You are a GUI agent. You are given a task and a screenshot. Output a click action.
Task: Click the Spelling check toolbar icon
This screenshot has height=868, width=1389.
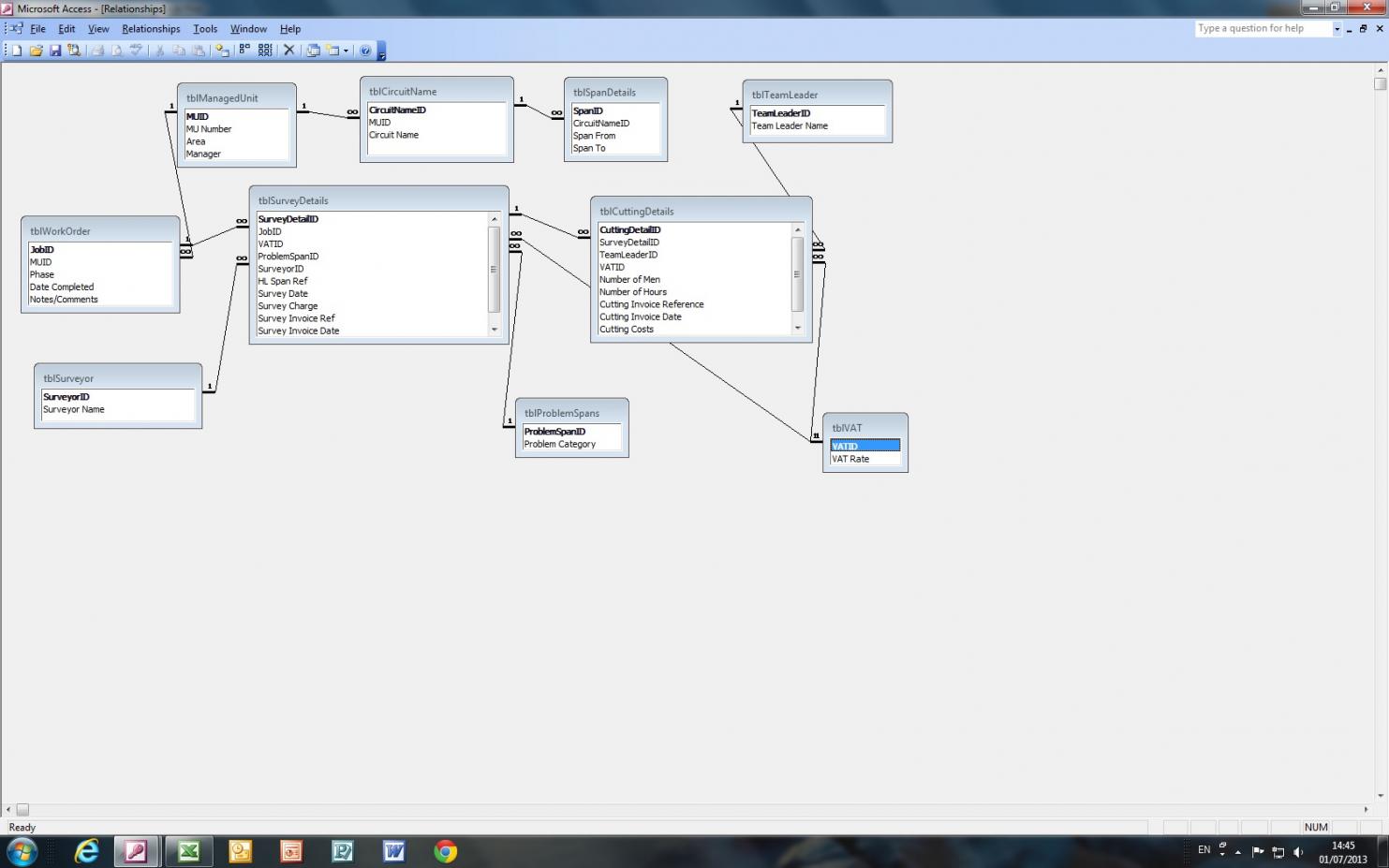[x=136, y=51]
